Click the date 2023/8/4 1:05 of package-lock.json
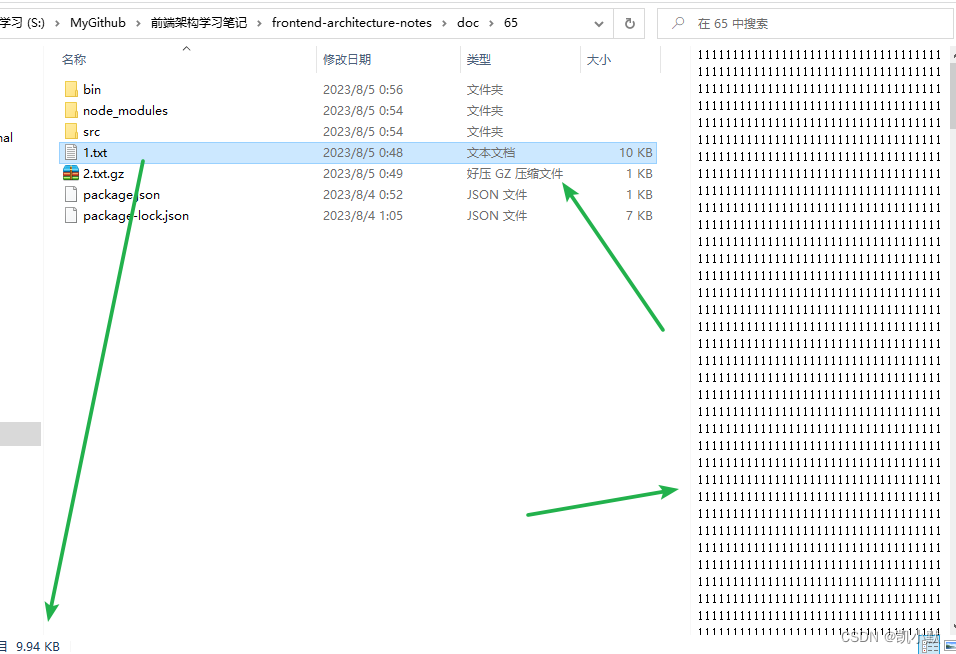Image resolution: width=956 pixels, height=654 pixels. [363, 216]
